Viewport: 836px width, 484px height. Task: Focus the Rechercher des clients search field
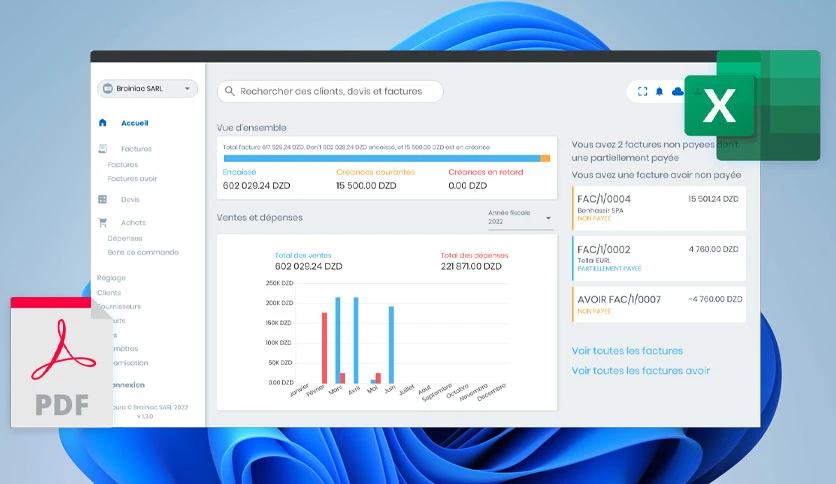[330, 91]
